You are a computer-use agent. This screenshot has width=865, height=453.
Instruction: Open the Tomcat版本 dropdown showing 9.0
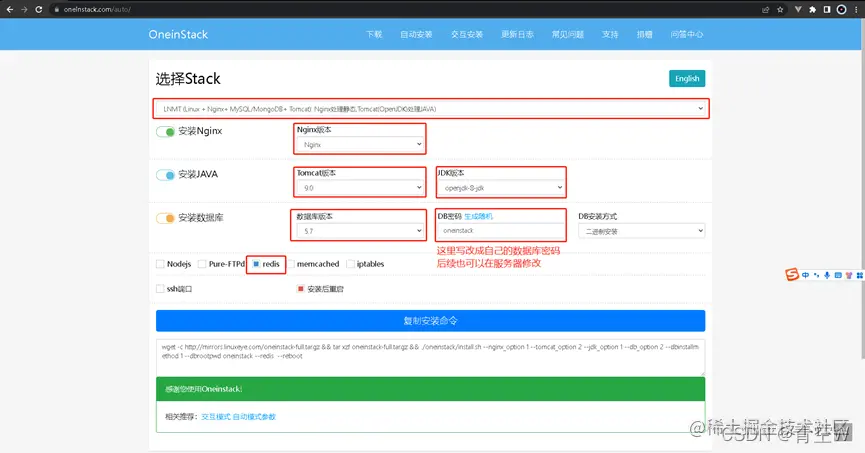click(360, 188)
